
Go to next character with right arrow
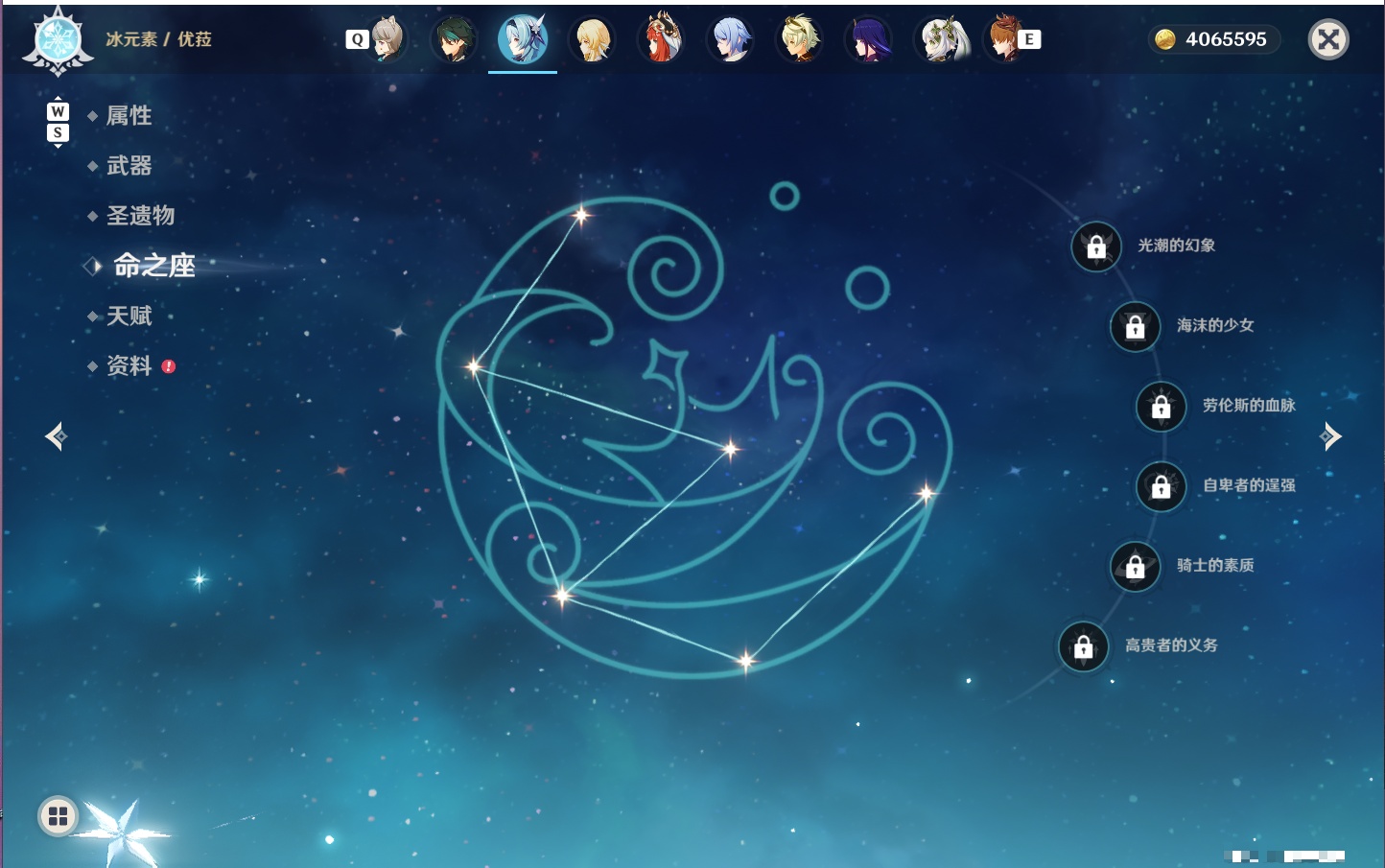pyautogui.click(x=1330, y=436)
